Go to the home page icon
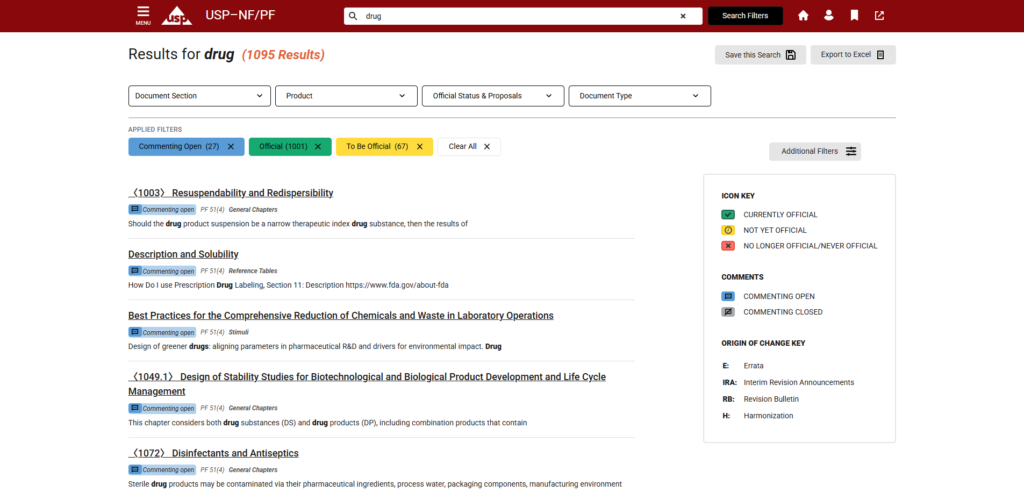Screen dimensions: 1024x492 (803, 16)
